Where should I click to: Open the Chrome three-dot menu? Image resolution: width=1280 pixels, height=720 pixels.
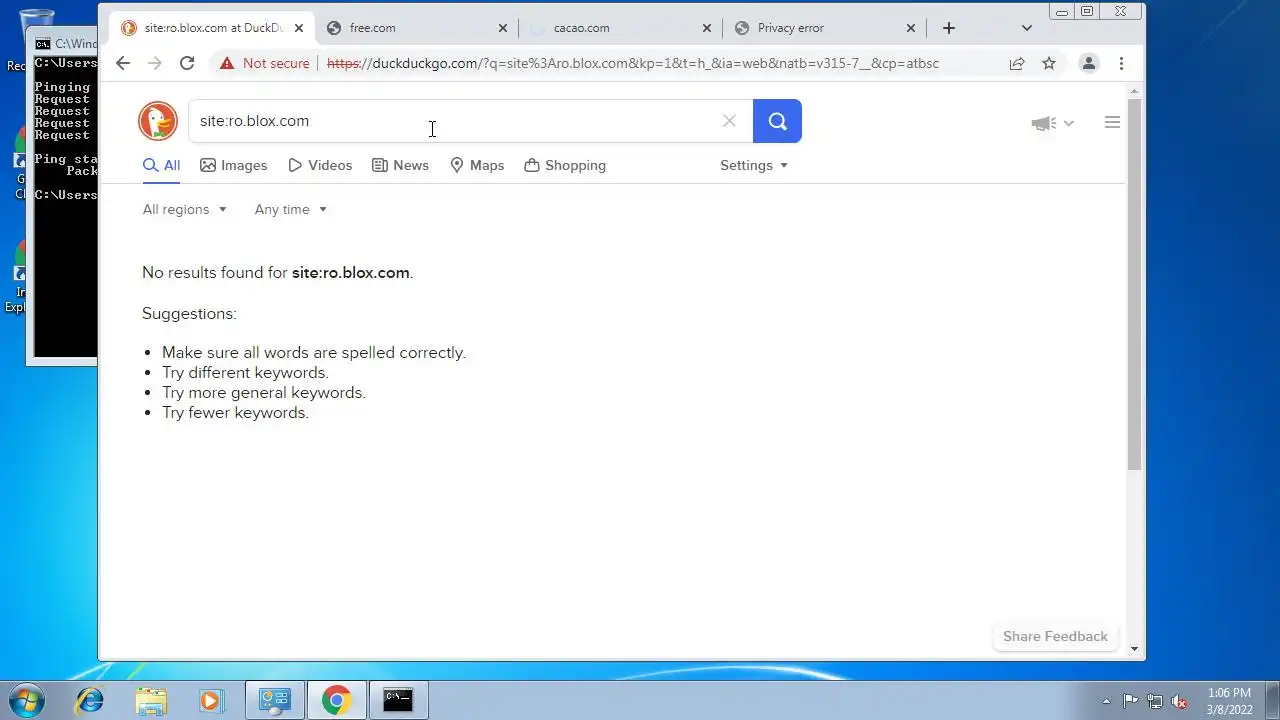[1121, 63]
